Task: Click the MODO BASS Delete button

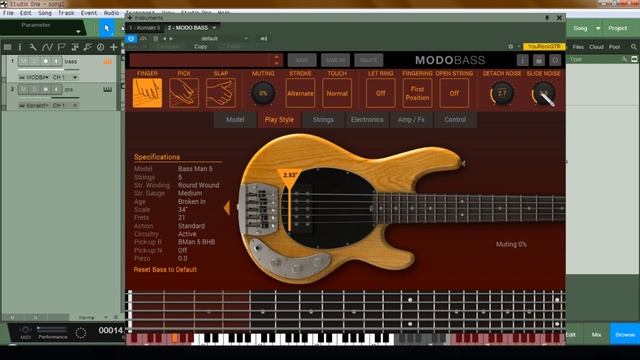Action: click(369, 60)
